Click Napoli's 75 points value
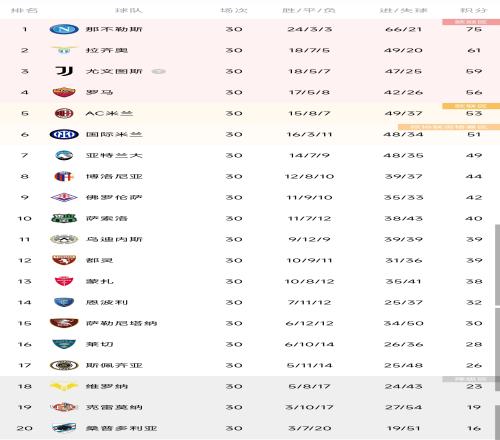 coord(474,29)
